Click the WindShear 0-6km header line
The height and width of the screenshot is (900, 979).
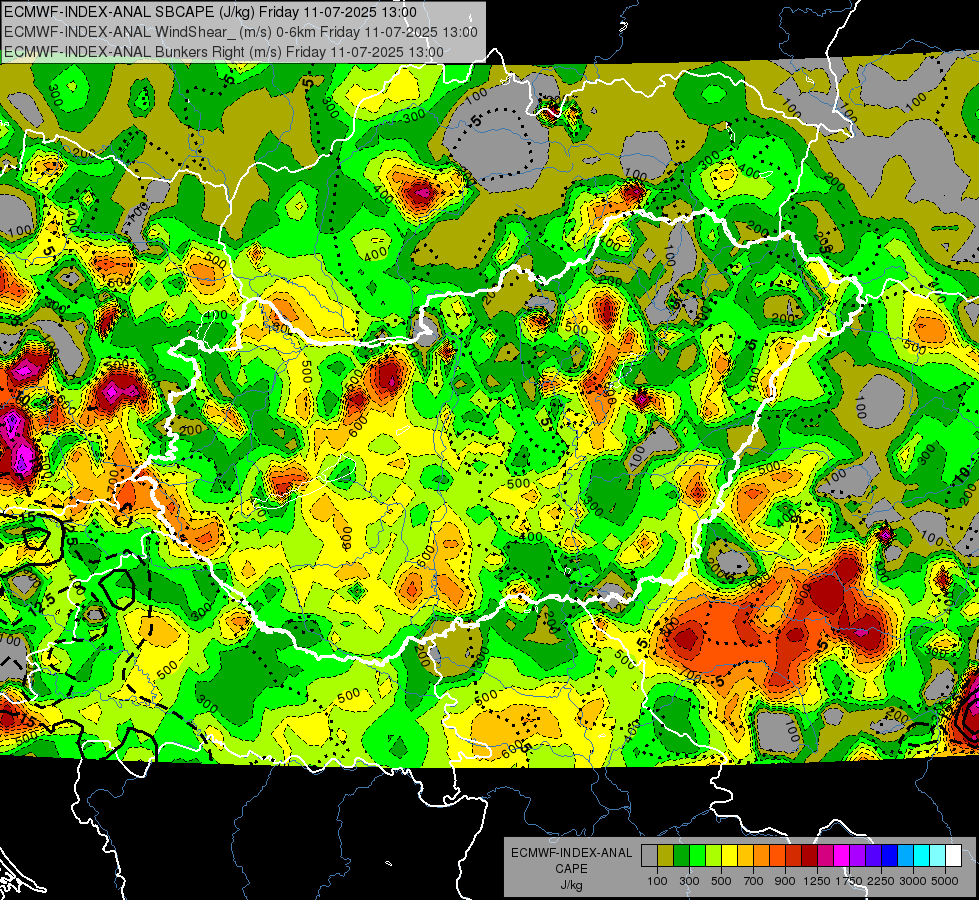pos(241,32)
